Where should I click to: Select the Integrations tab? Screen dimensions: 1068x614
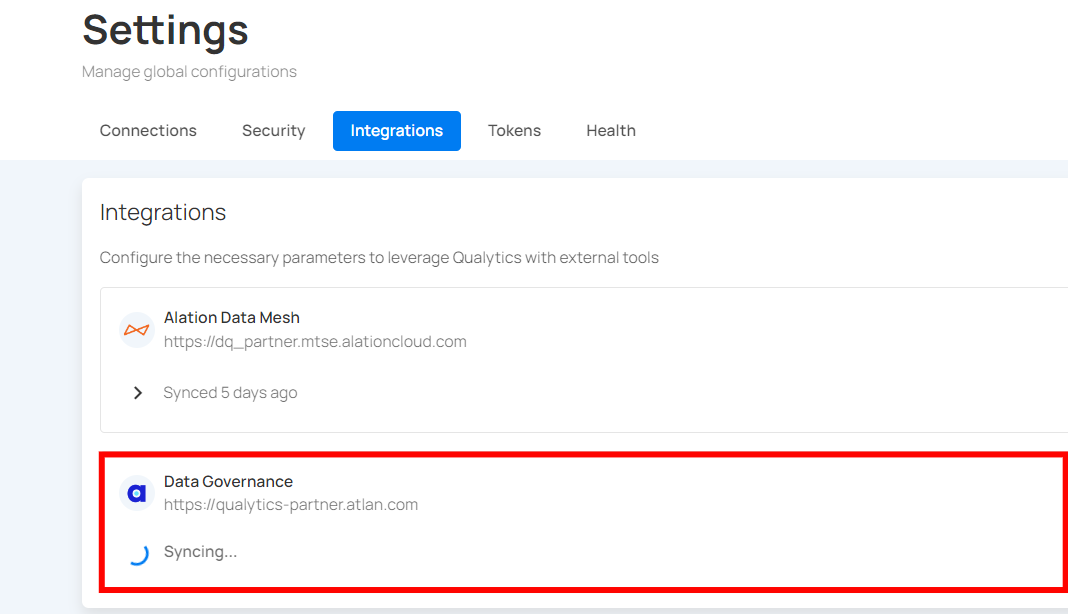[x=396, y=131]
